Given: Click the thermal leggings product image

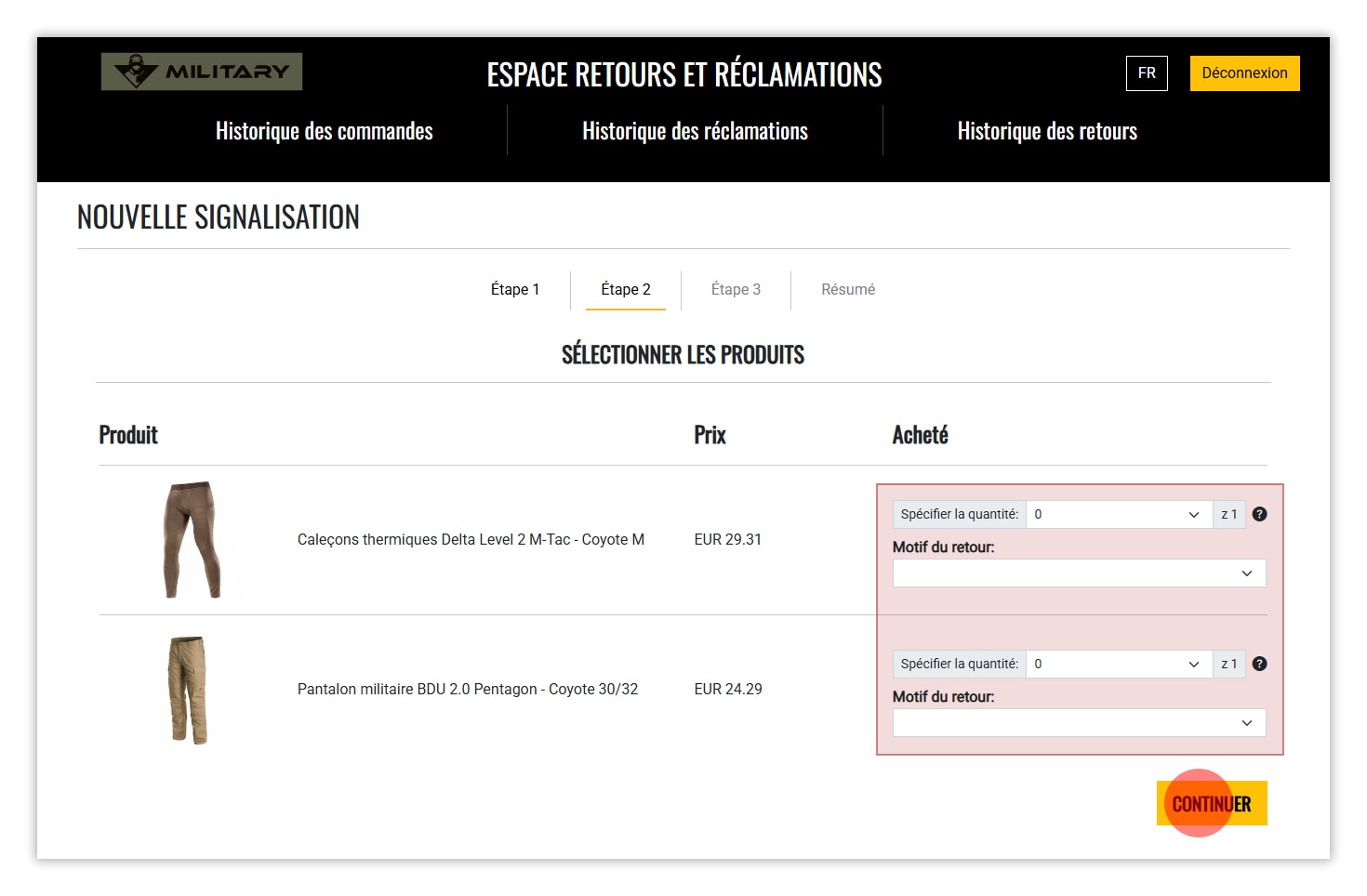Looking at the screenshot, I should tap(191, 540).
